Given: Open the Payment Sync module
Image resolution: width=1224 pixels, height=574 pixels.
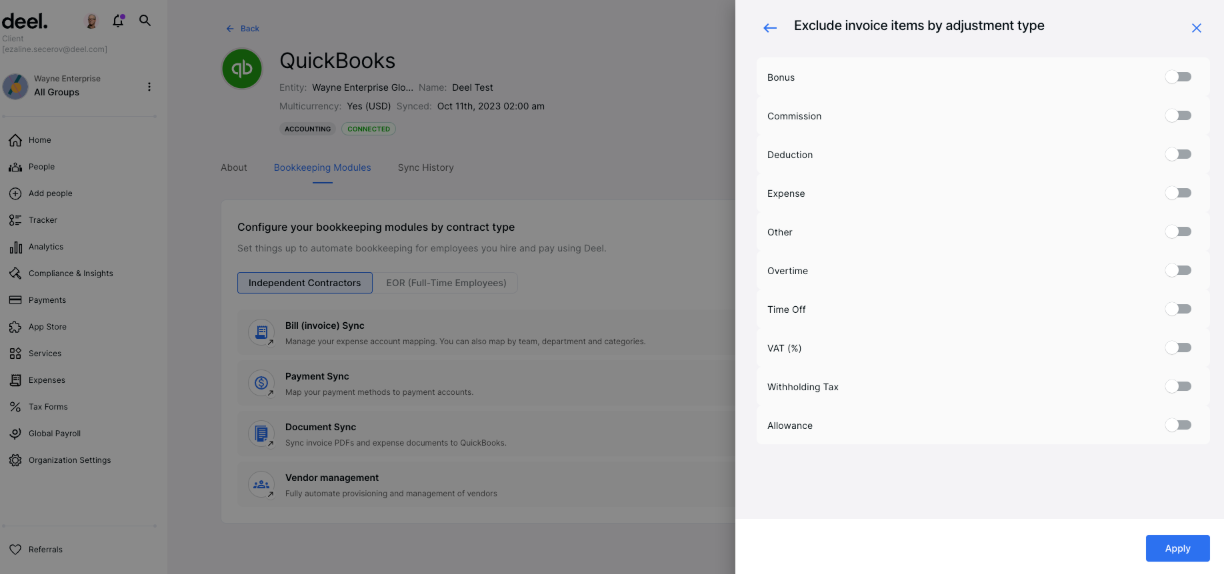Looking at the screenshot, I should [485, 384].
